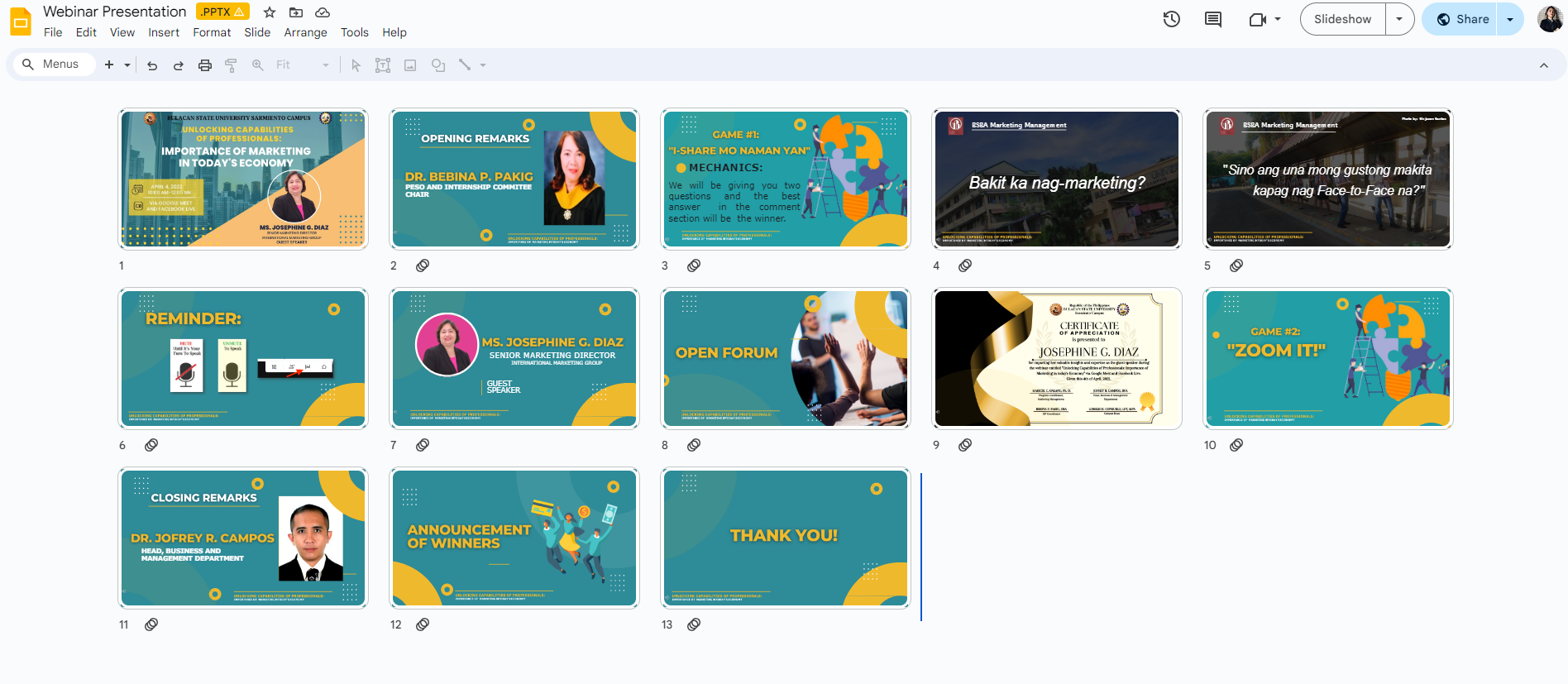Select the Game #1 slide thumbnail
Viewport: 1568px width, 684px height.
786,179
